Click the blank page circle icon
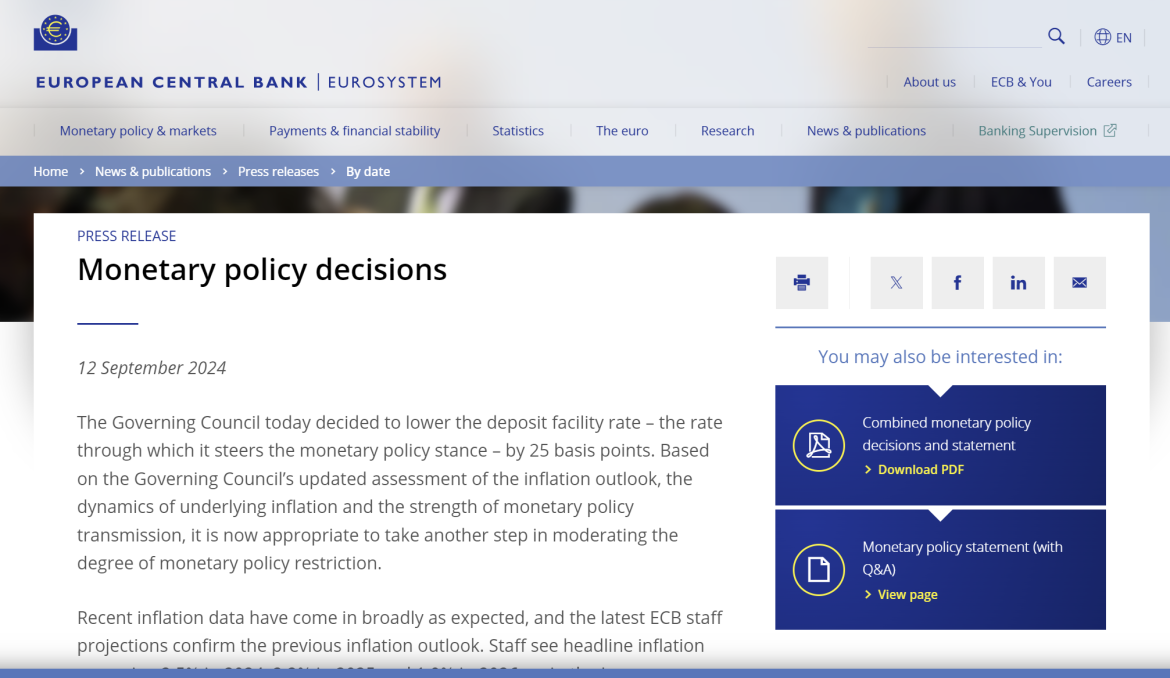The image size is (1170, 678). [x=818, y=570]
